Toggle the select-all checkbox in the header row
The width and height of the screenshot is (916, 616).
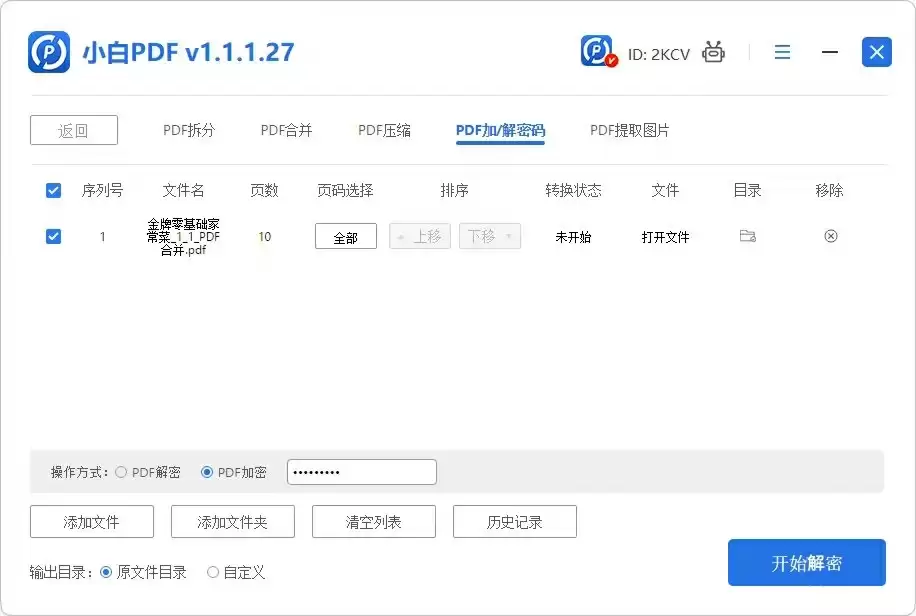pyautogui.click(x=53, y=190)
